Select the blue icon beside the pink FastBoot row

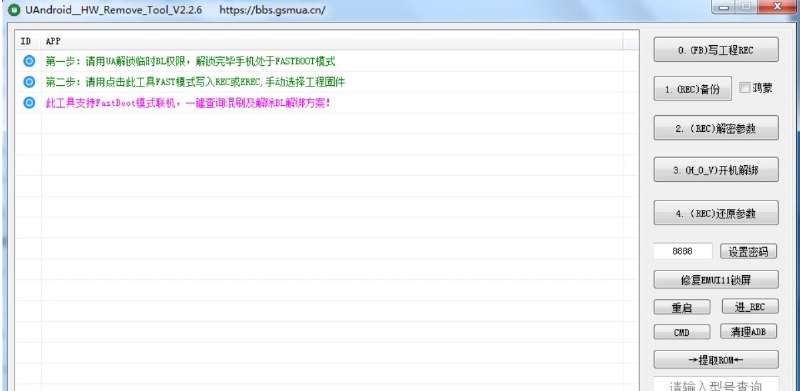(29, 103)
